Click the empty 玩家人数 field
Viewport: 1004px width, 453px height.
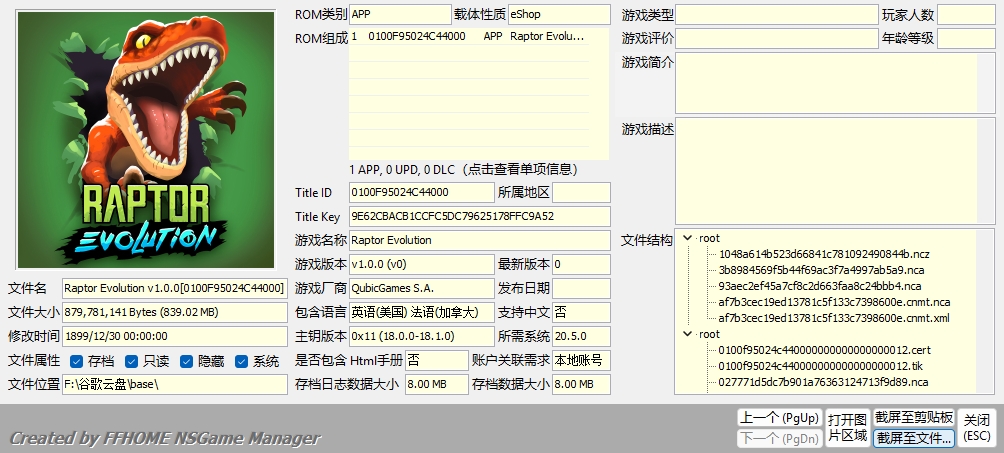(x=967, y=15)
